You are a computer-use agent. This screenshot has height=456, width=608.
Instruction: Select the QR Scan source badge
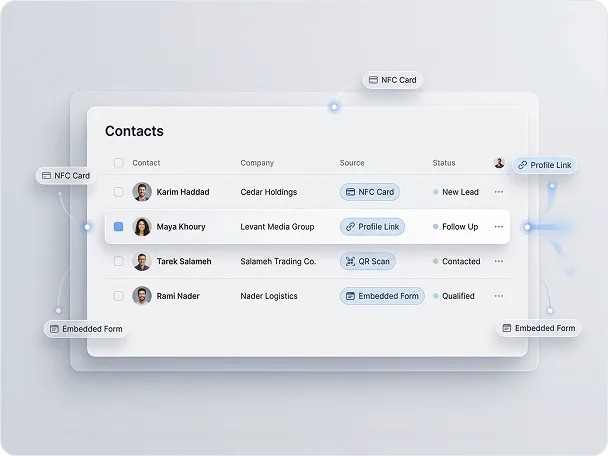click(x=368, y=261)
